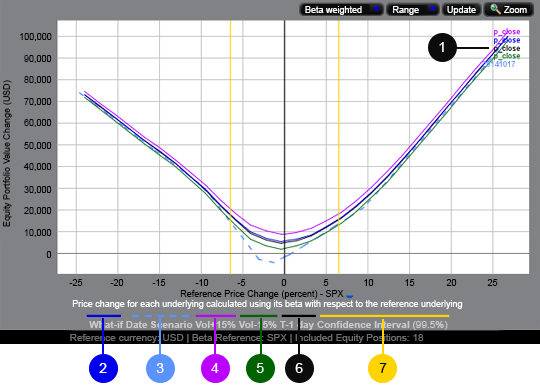The image size is (540, 390).
Task: Click the Beta weighted dropdown arrow
Action: pyautogui.click(x=377, y=9)
